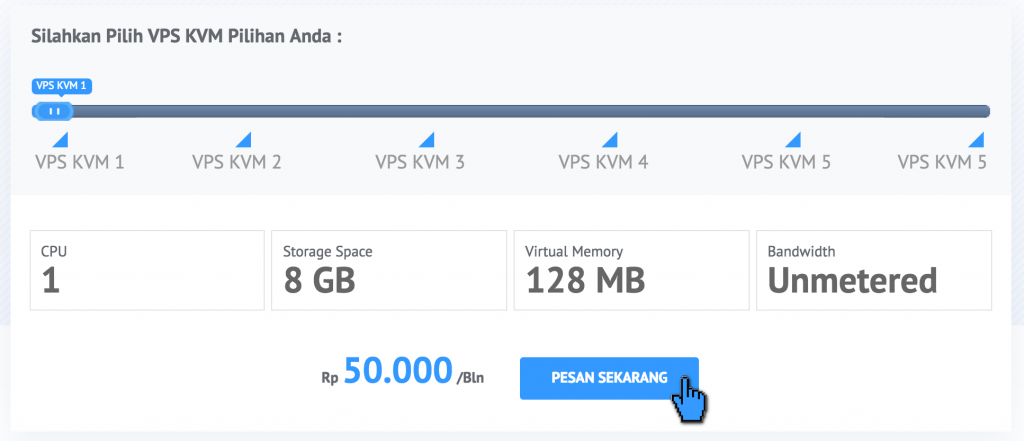Click the Bandwidth Unmetered box

[874, 270]
